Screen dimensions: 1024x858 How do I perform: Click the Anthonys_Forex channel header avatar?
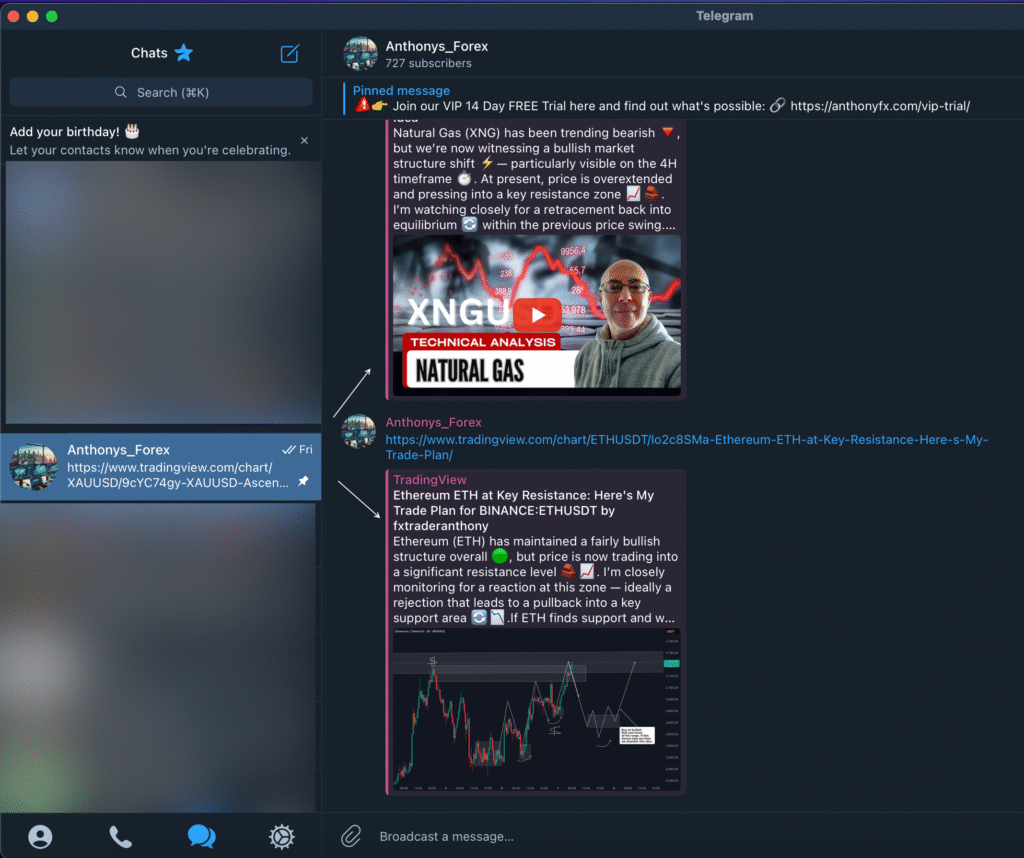(x=360, y=54)
